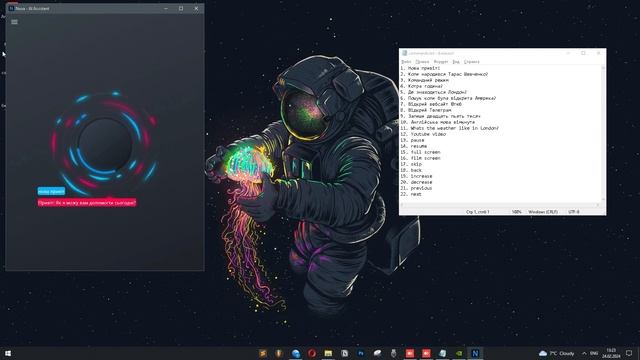640x360 pixels.
Task: Click the '20. decrease' line in Notepad
Action: (416, 182)
